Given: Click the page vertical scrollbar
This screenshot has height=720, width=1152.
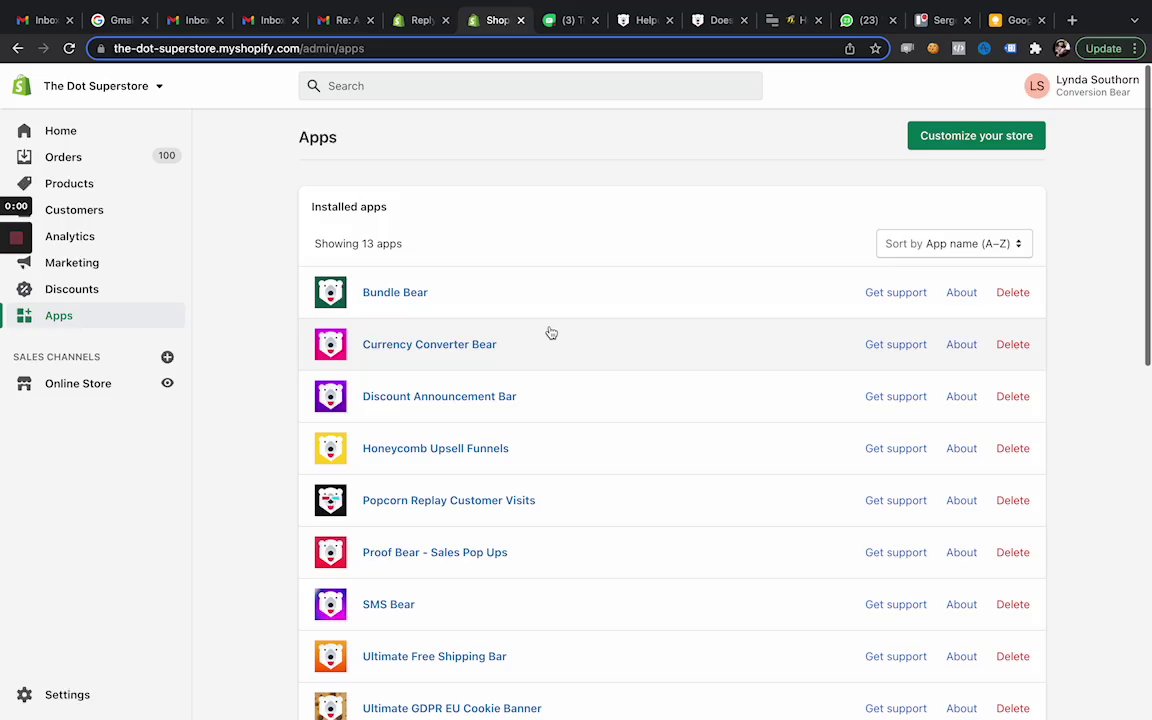Looking at the screenshot, I should tap(1148, 217).
